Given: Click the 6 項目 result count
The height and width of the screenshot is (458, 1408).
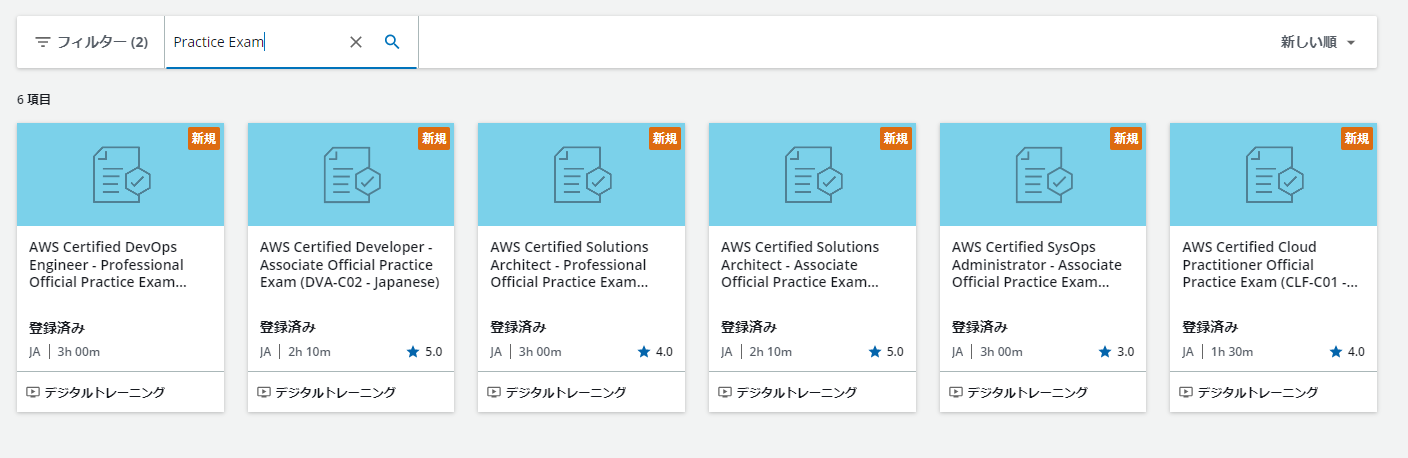Looking at the screenshot, I should click(34, 100).
